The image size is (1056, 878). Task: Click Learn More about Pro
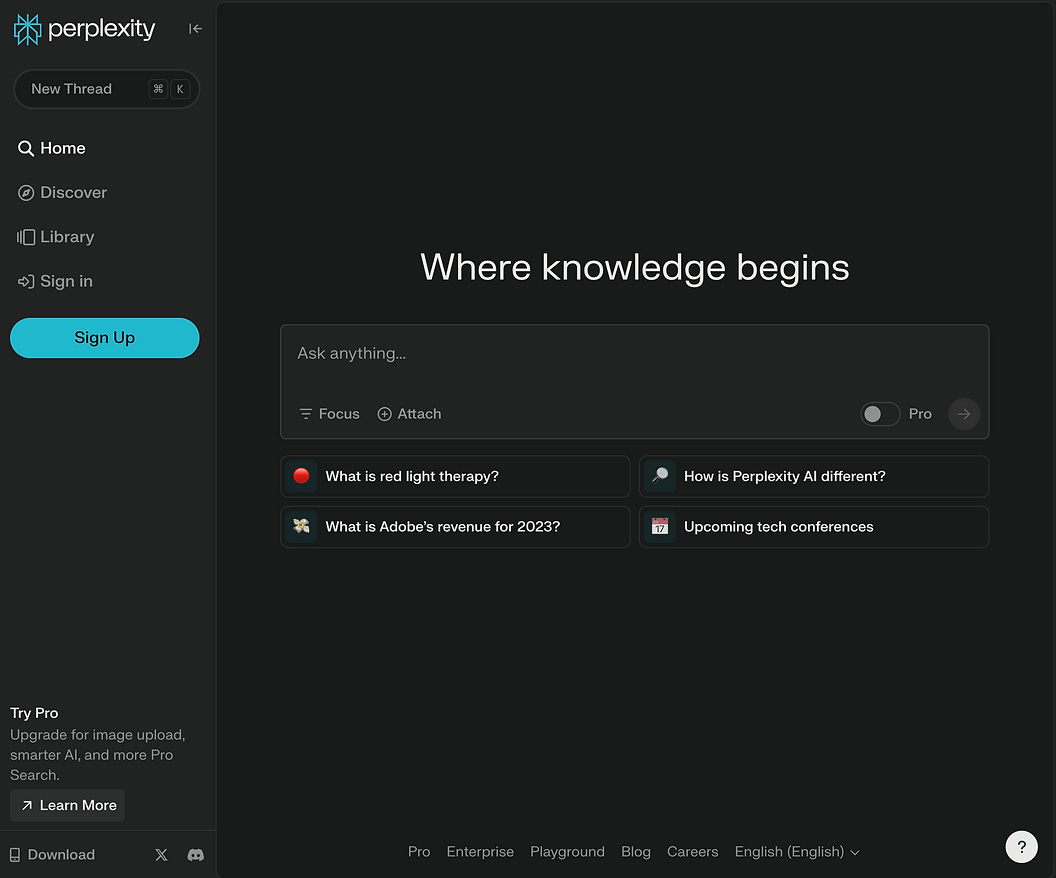point(67,805)
